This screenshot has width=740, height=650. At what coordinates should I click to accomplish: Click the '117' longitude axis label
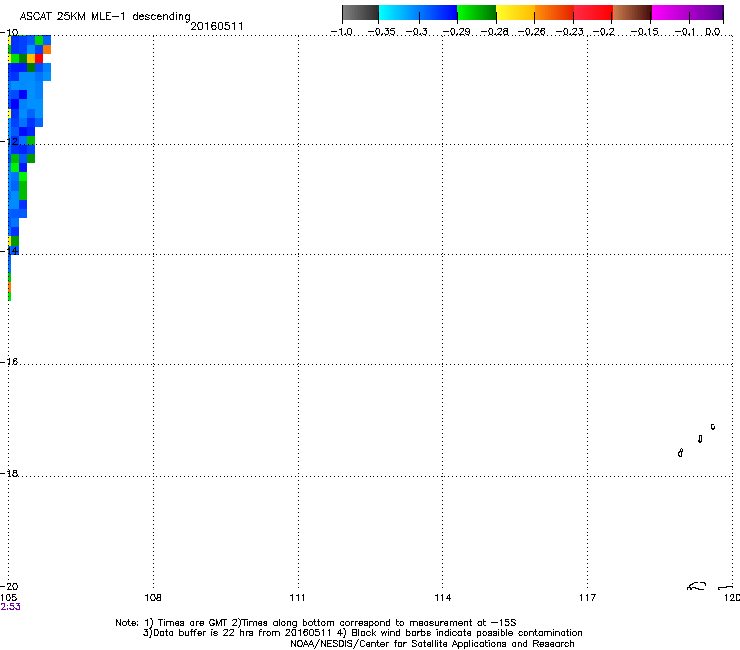(588, 598)
